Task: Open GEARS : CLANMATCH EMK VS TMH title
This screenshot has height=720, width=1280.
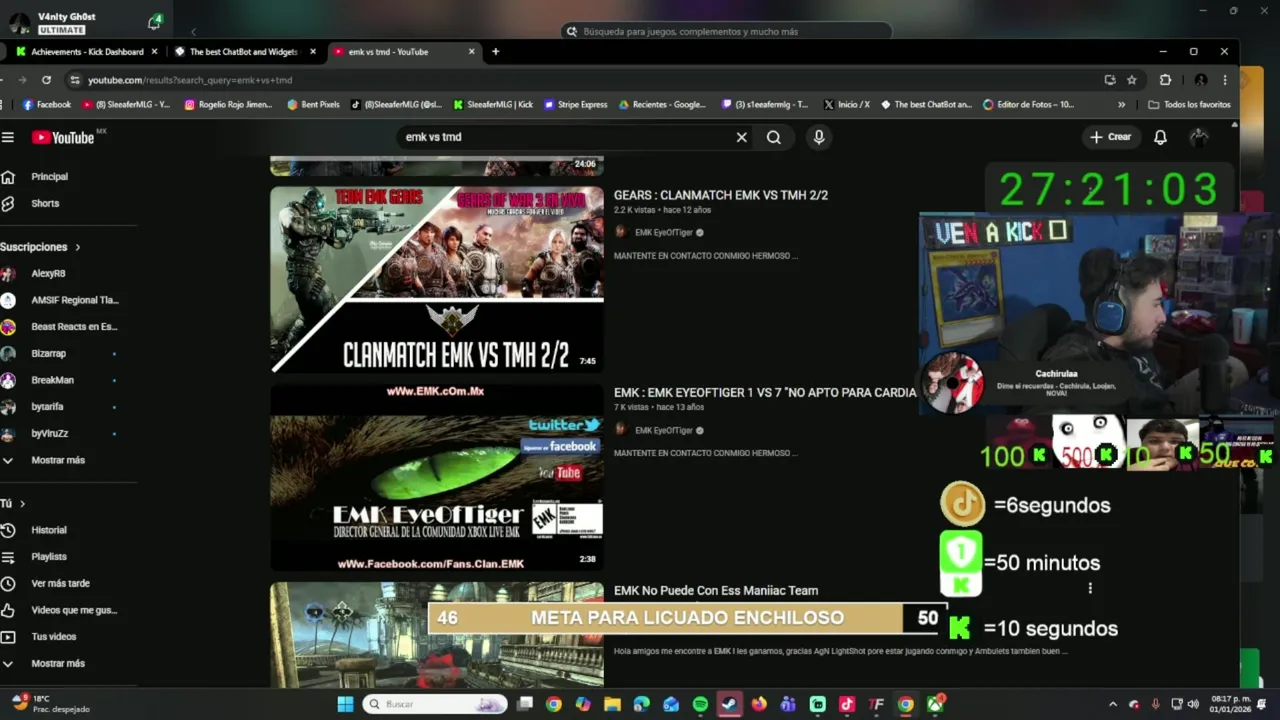Action: [x=721, y=195]
